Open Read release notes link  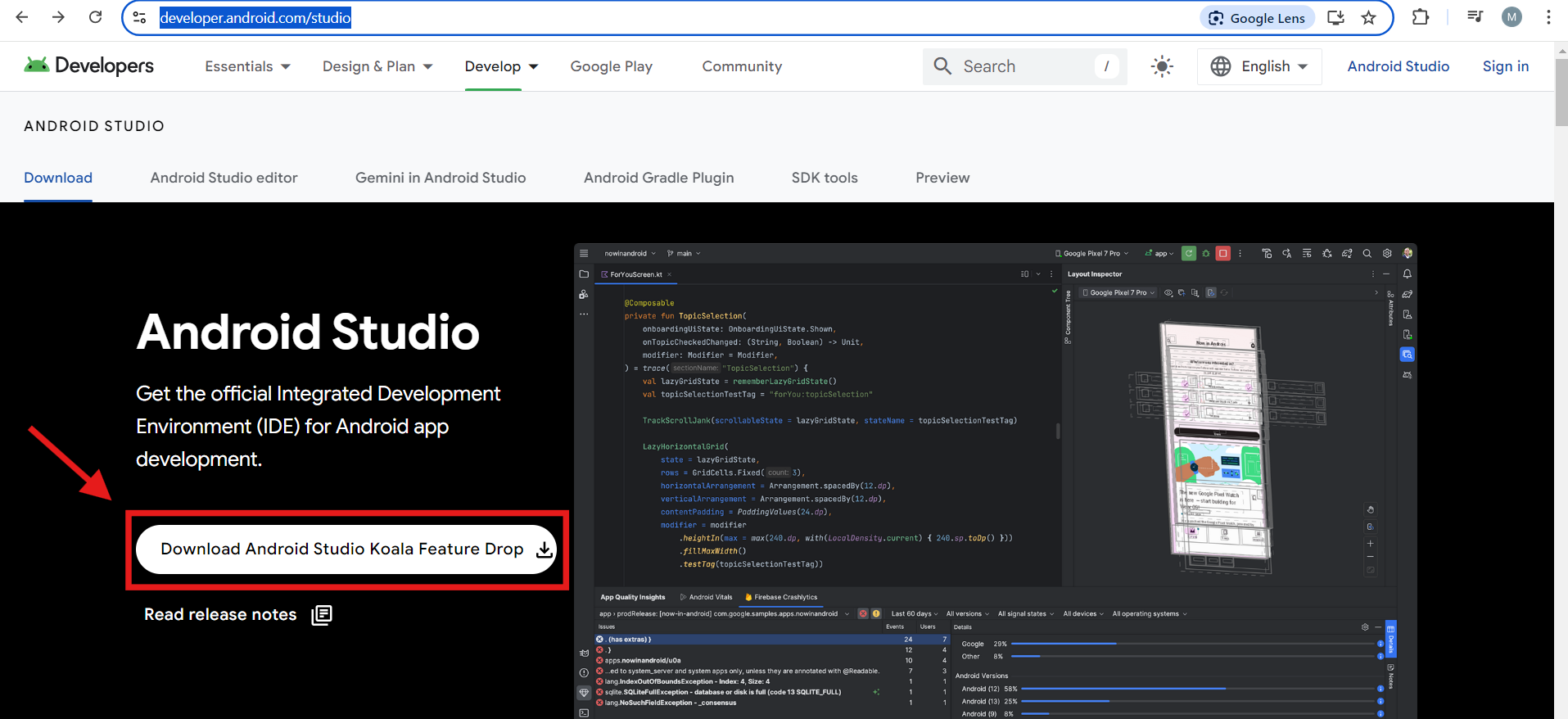tap(237, 615)
